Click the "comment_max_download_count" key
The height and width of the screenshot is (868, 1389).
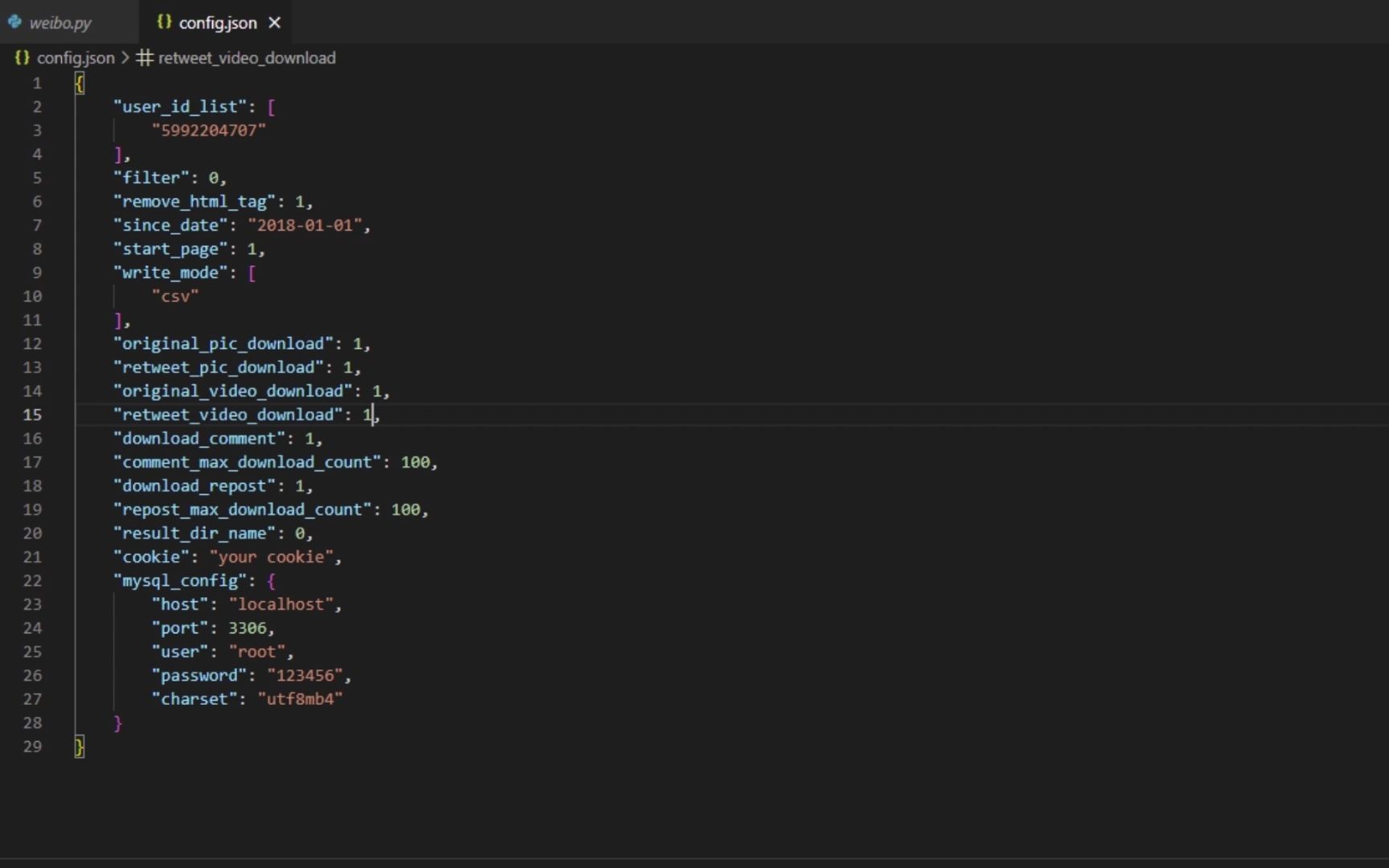[x=248, y=462]
